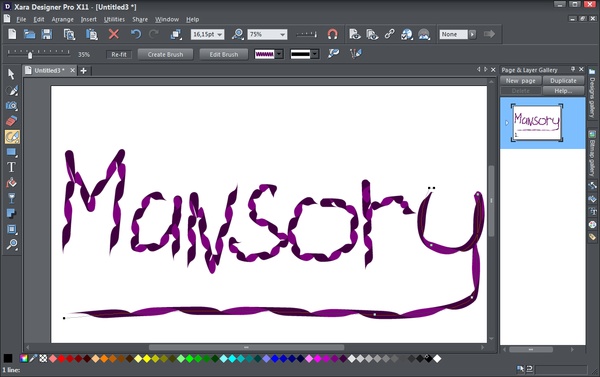Open the Arrange menu
Image resolution: width=600 pixels, height=377 pixels.
62,19
